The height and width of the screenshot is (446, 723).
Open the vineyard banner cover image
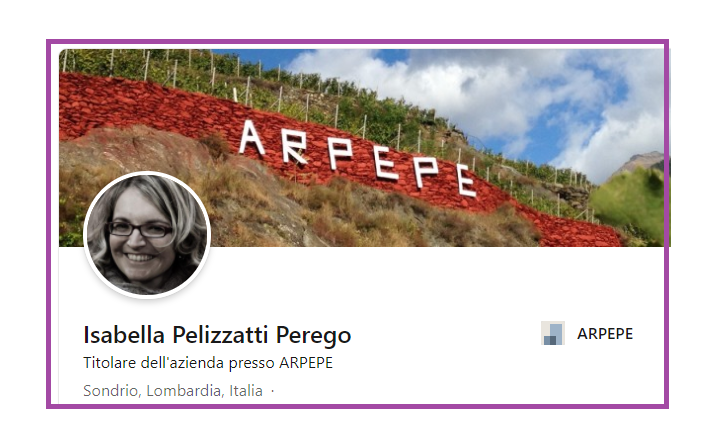(364, 148)
